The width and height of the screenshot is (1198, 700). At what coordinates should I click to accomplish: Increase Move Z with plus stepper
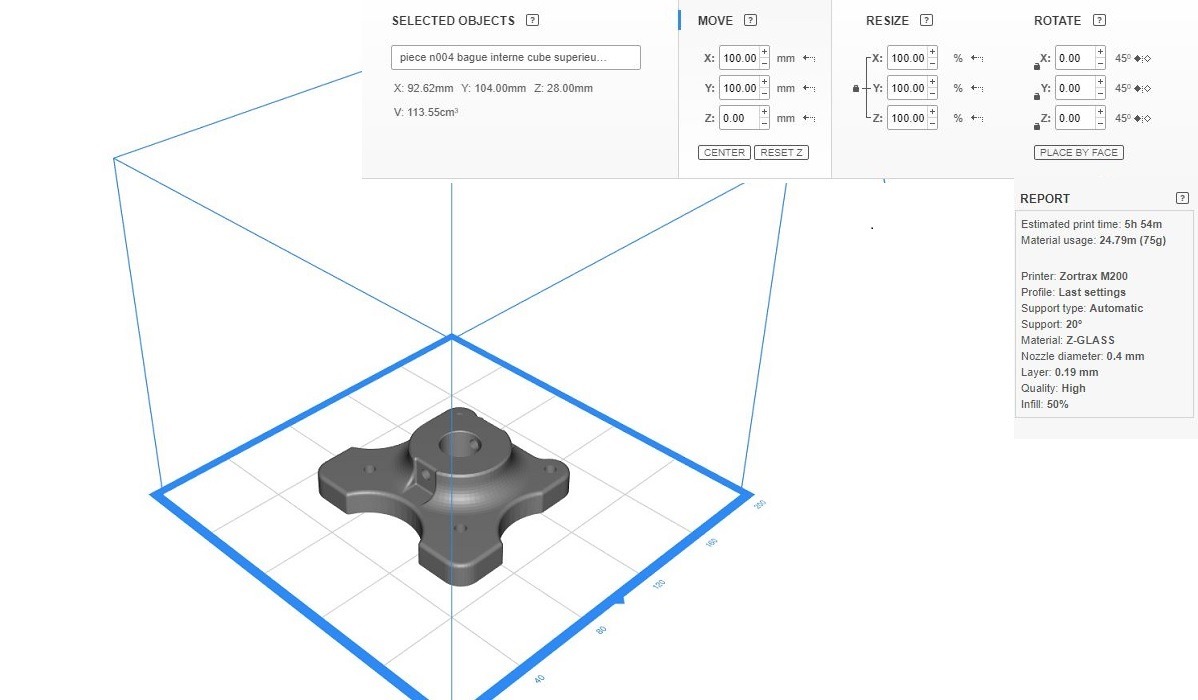point(764,112)
